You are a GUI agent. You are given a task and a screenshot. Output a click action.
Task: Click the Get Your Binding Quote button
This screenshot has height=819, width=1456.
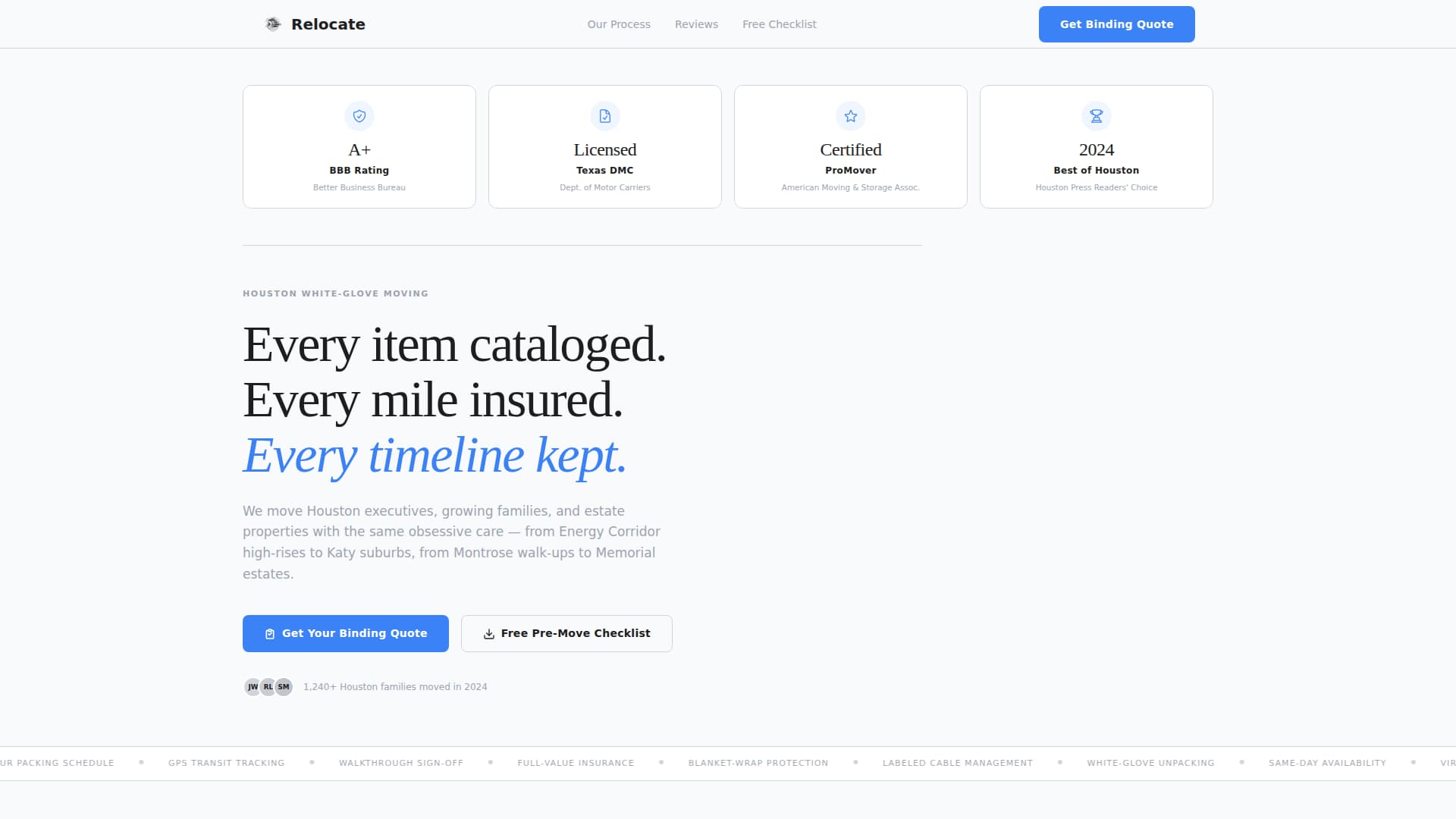[346, 633]
